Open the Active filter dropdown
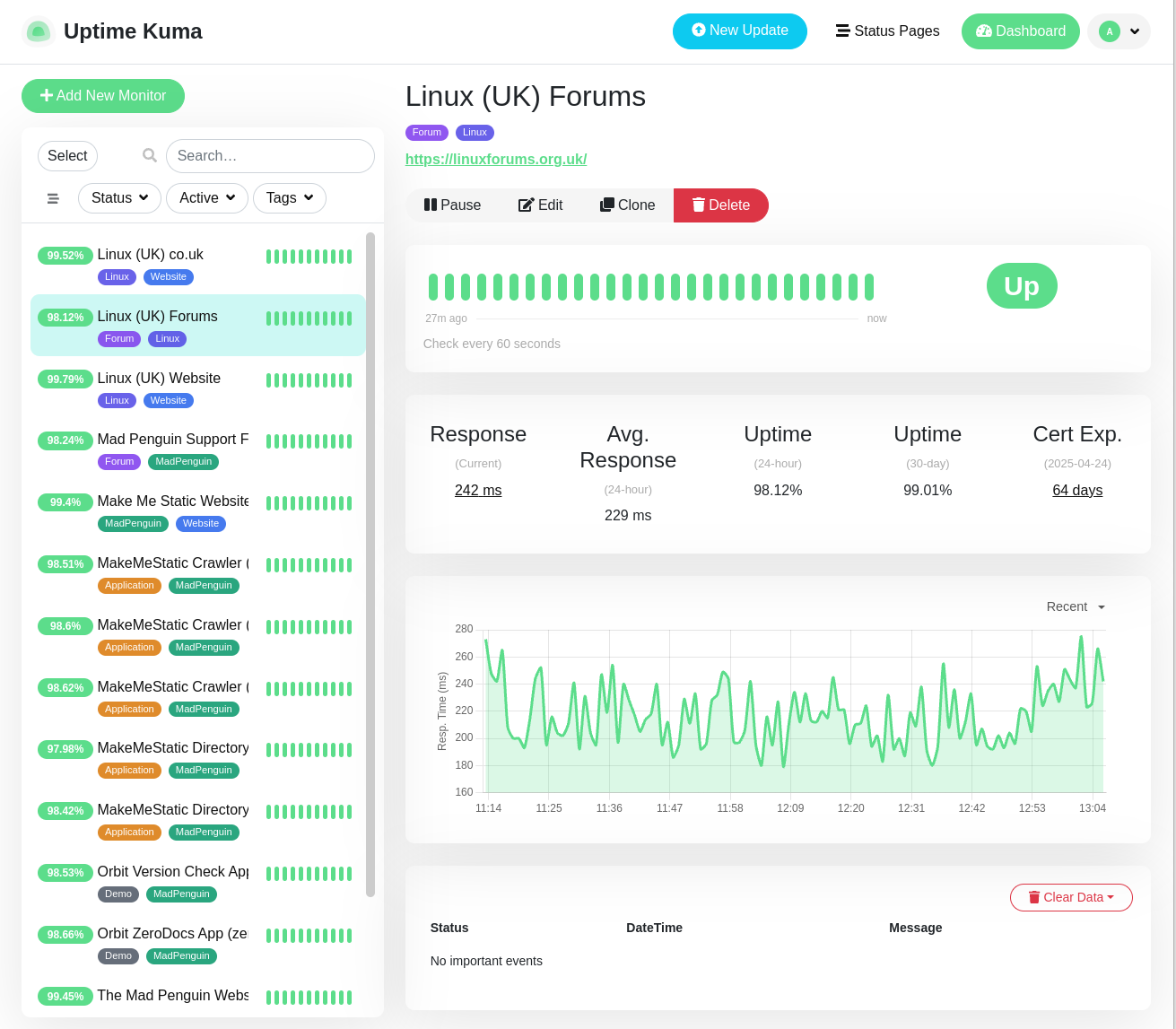 tap(207, 198)
